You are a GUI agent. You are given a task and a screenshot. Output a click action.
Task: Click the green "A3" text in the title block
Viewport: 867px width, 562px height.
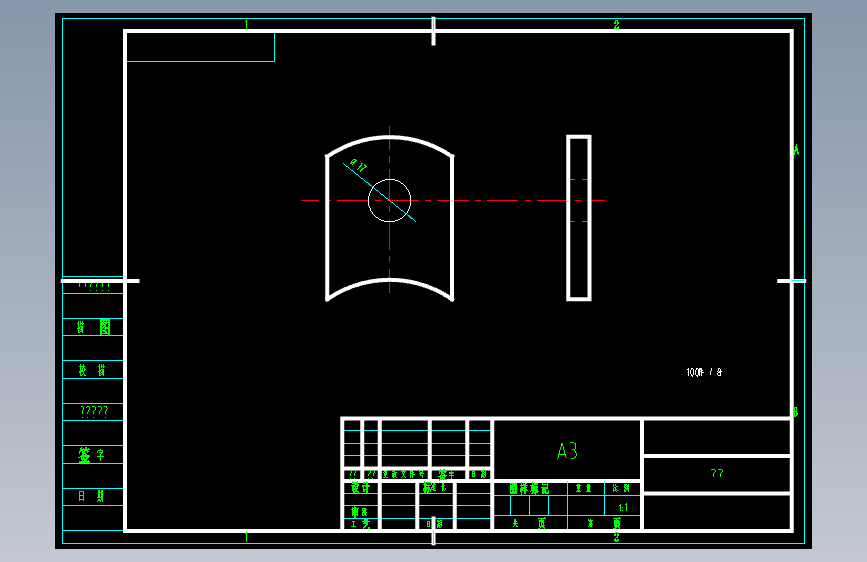[567, 451]
